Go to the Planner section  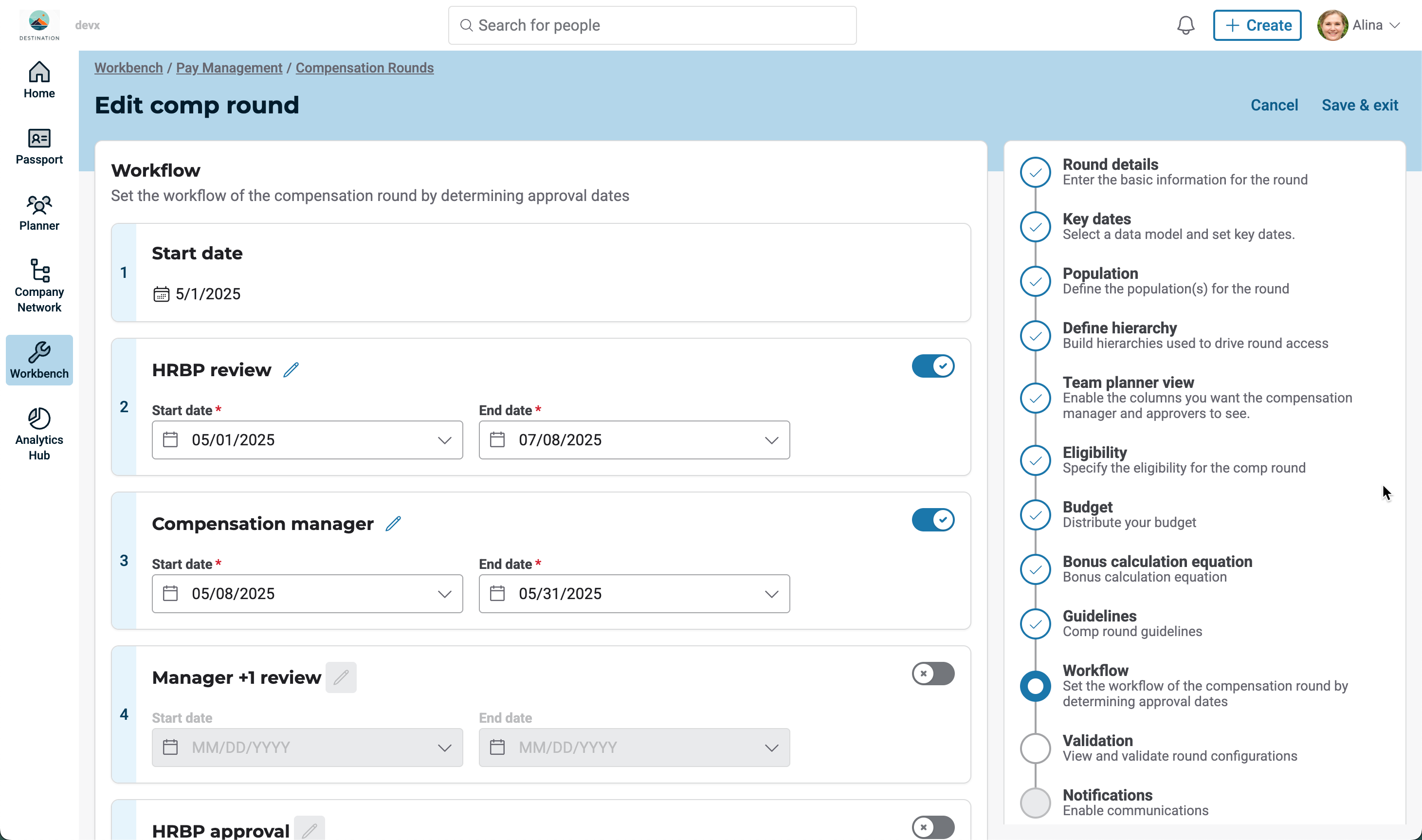(x=39, y=212)
